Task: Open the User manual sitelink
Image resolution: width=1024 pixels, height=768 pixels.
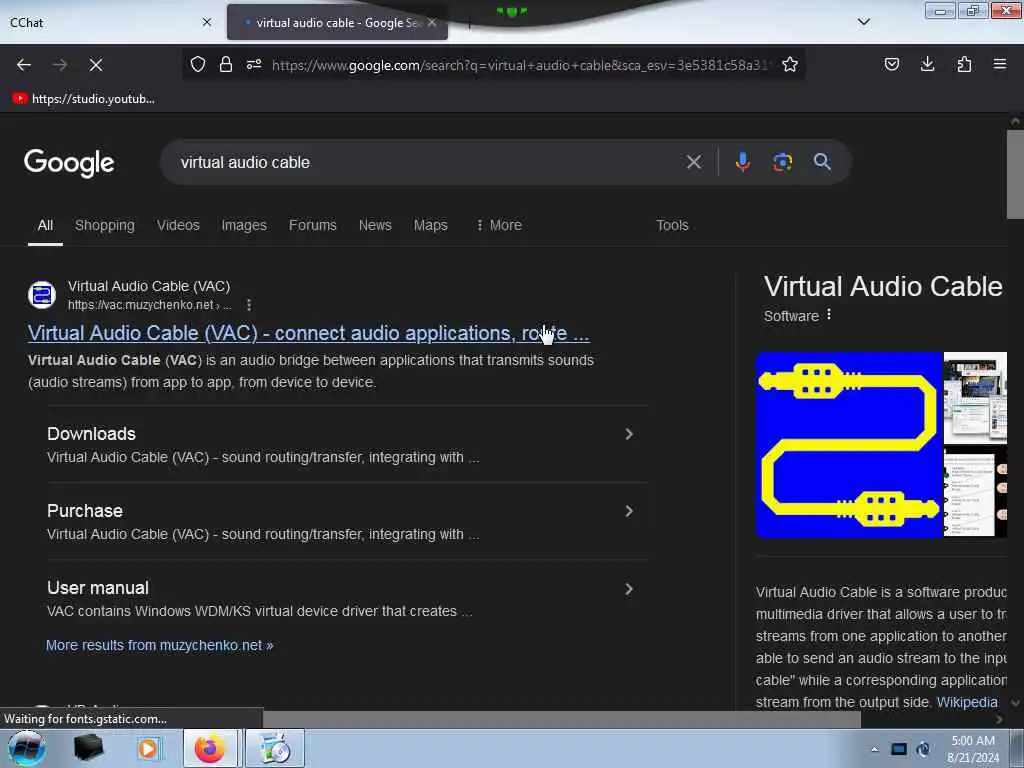Action: (98, 588)
